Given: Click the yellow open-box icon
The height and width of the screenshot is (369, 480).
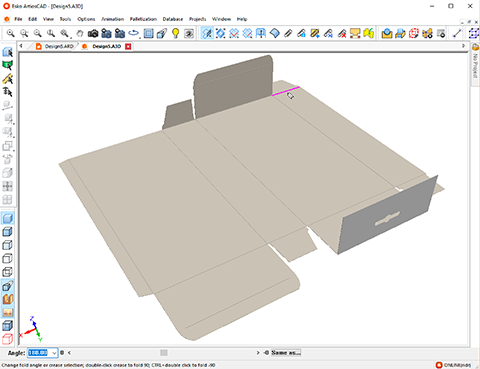Looking at the screenshot, I should coord(387,33).
